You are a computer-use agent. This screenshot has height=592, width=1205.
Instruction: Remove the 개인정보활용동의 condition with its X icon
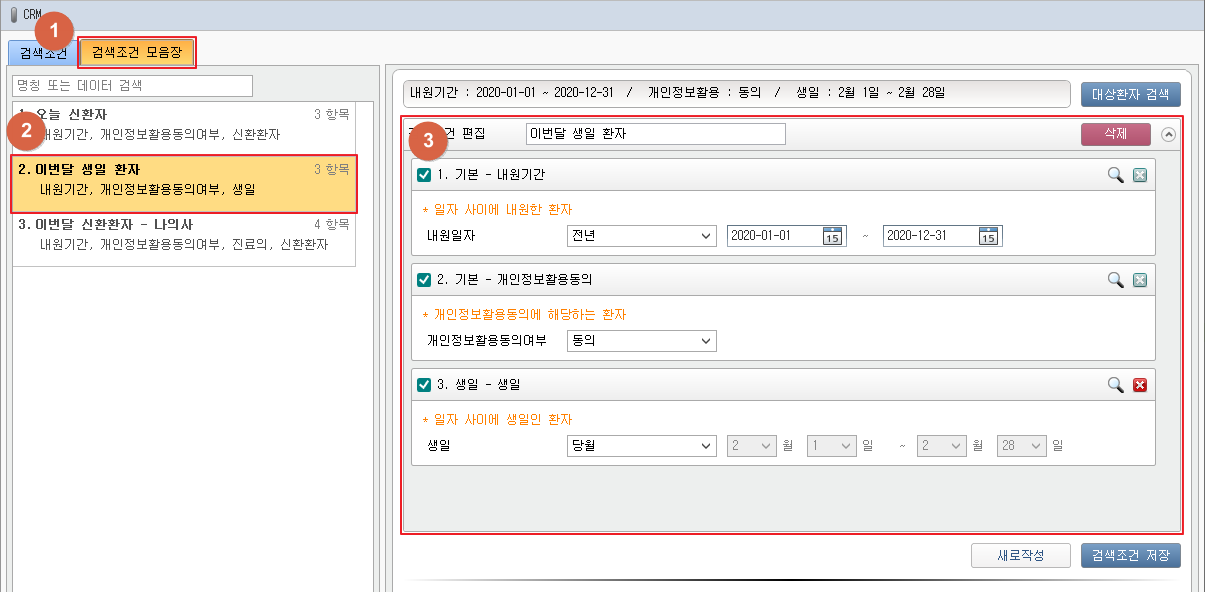[x=1139, y=280]
